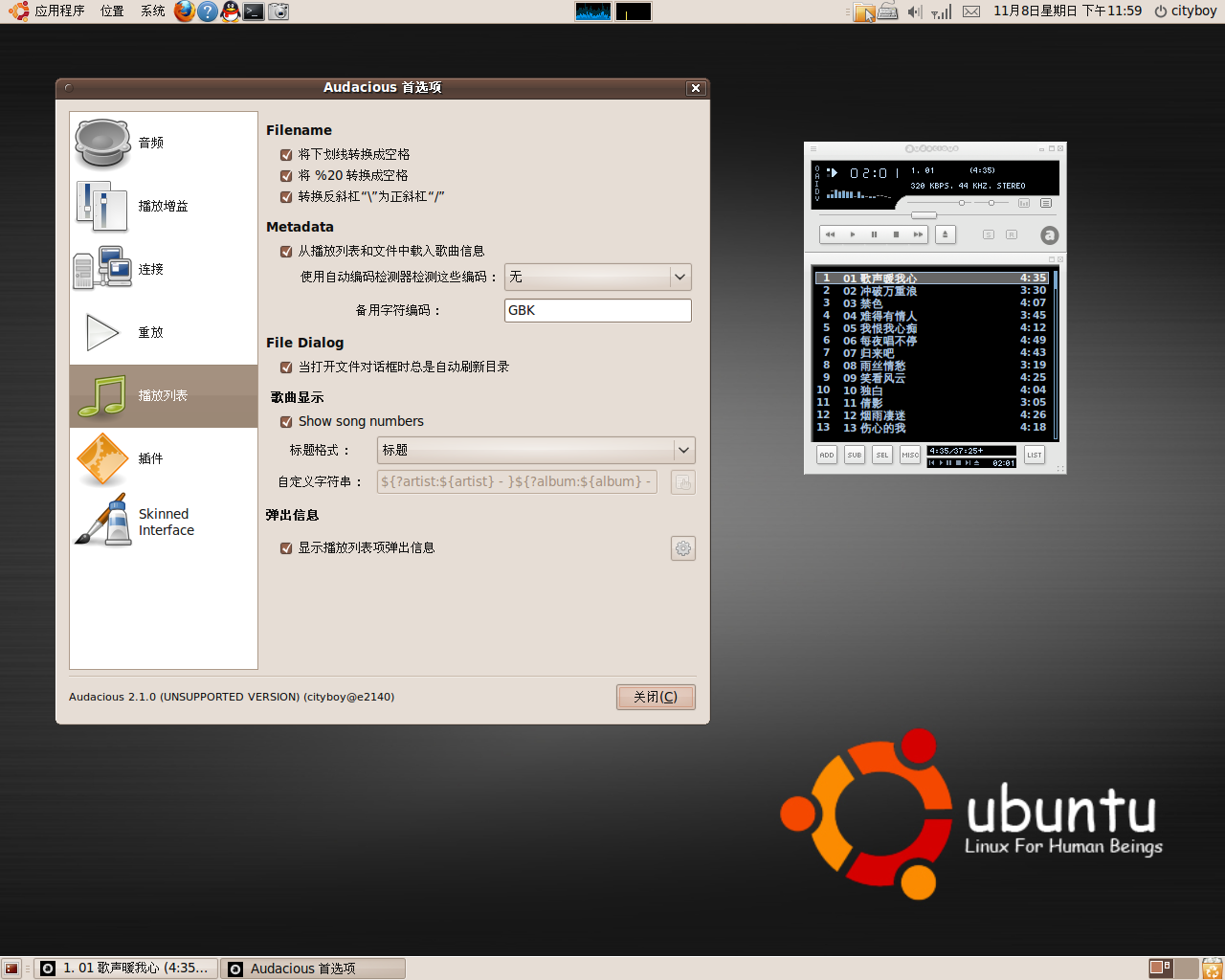Toggle repeat R button in player

(1012, 234)
